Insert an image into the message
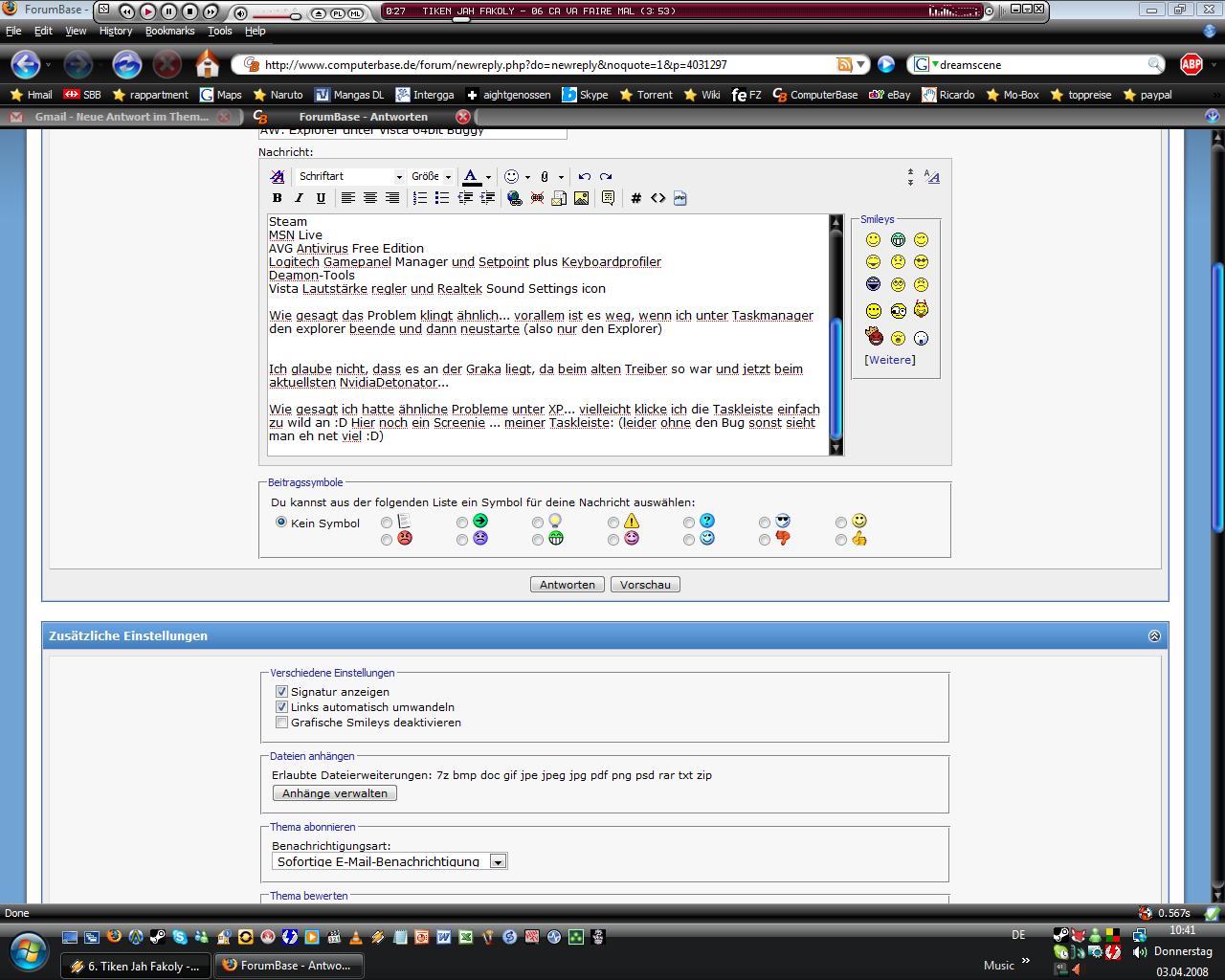 (x=581, y=198)
